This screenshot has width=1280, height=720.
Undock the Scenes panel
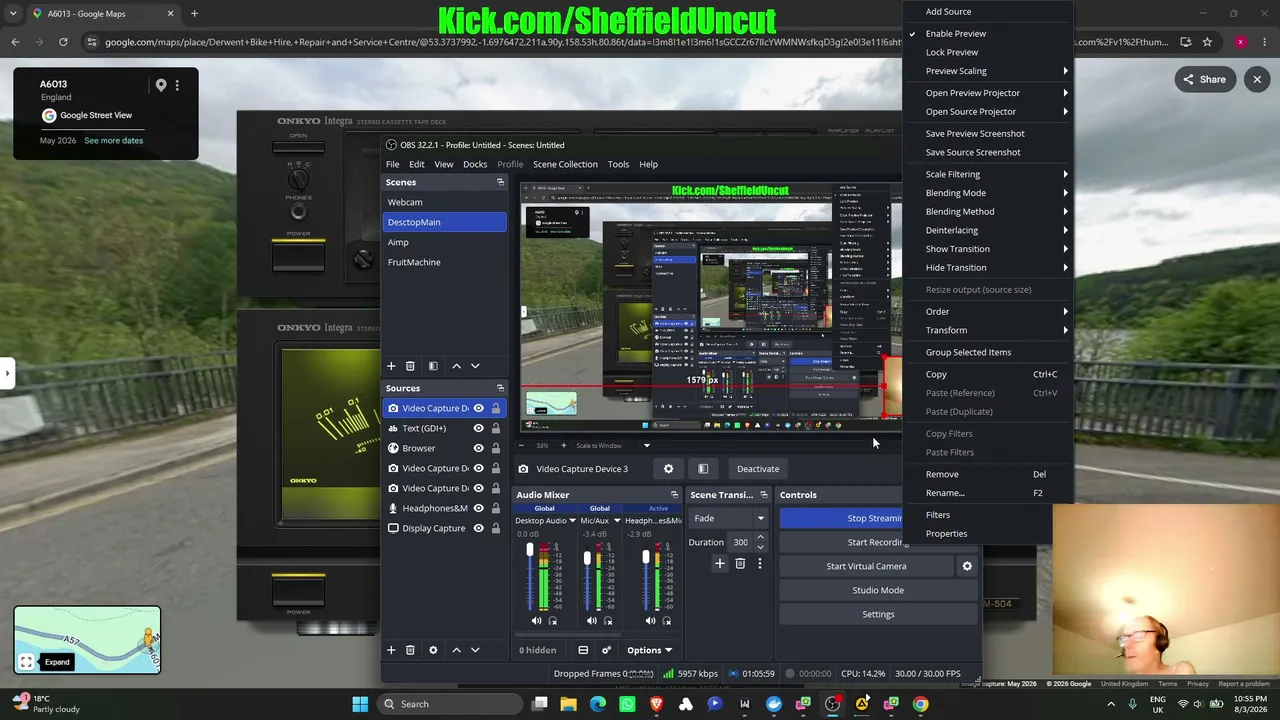tap(500, 182)
